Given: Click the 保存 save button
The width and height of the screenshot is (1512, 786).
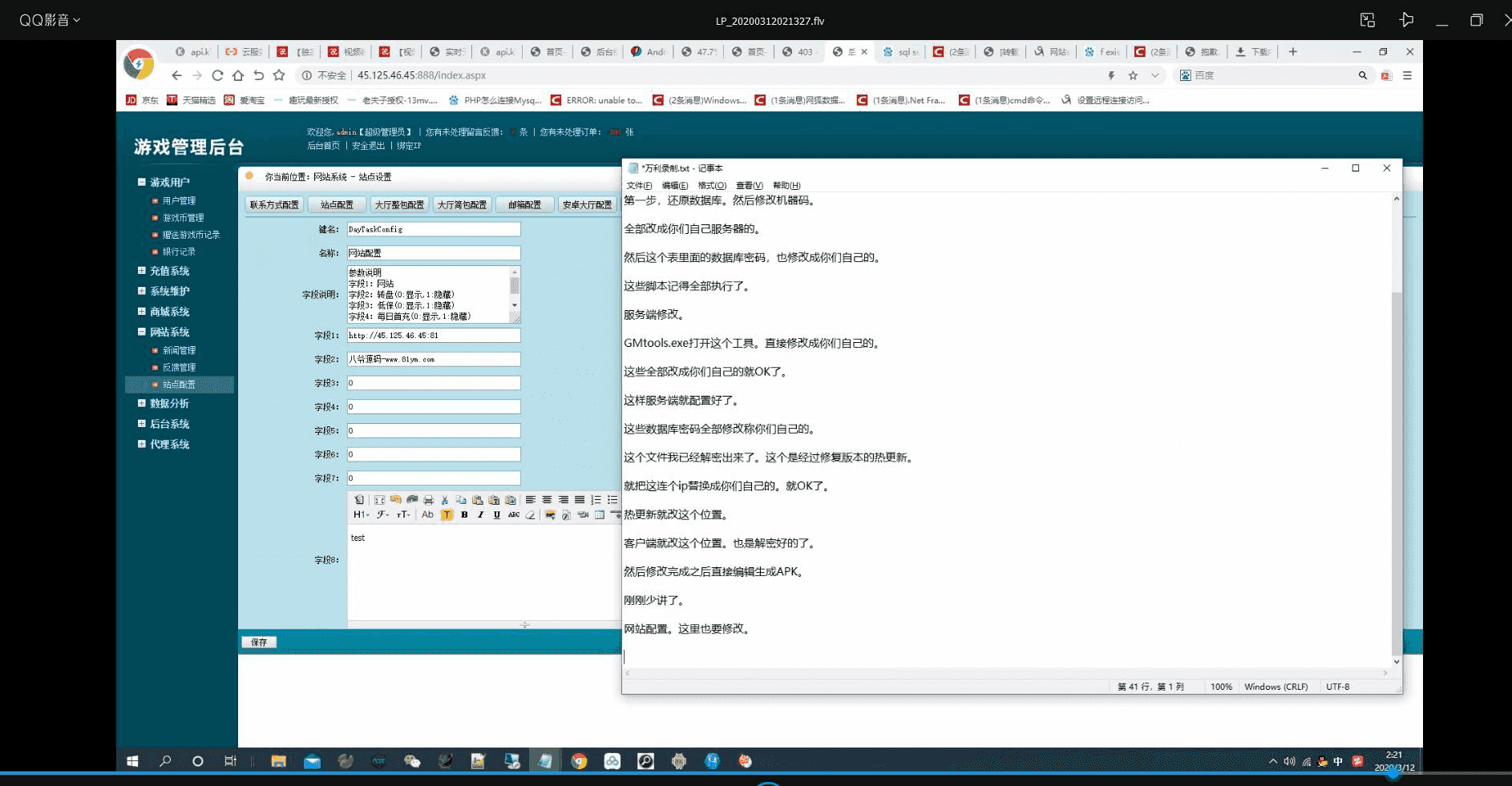Looking at the screenshot, I should (259, 643).
